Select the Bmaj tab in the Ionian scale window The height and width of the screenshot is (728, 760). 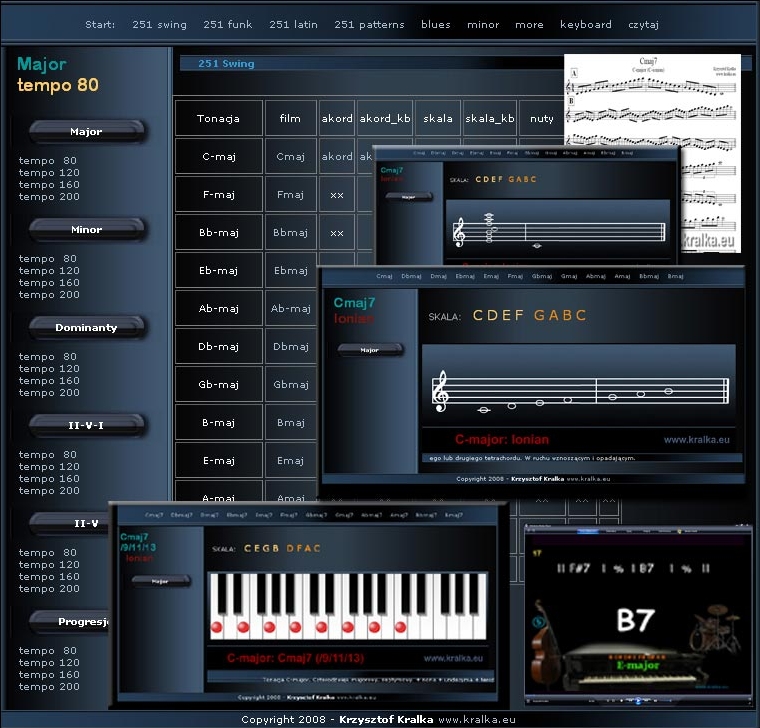click(x=675, y=276)
